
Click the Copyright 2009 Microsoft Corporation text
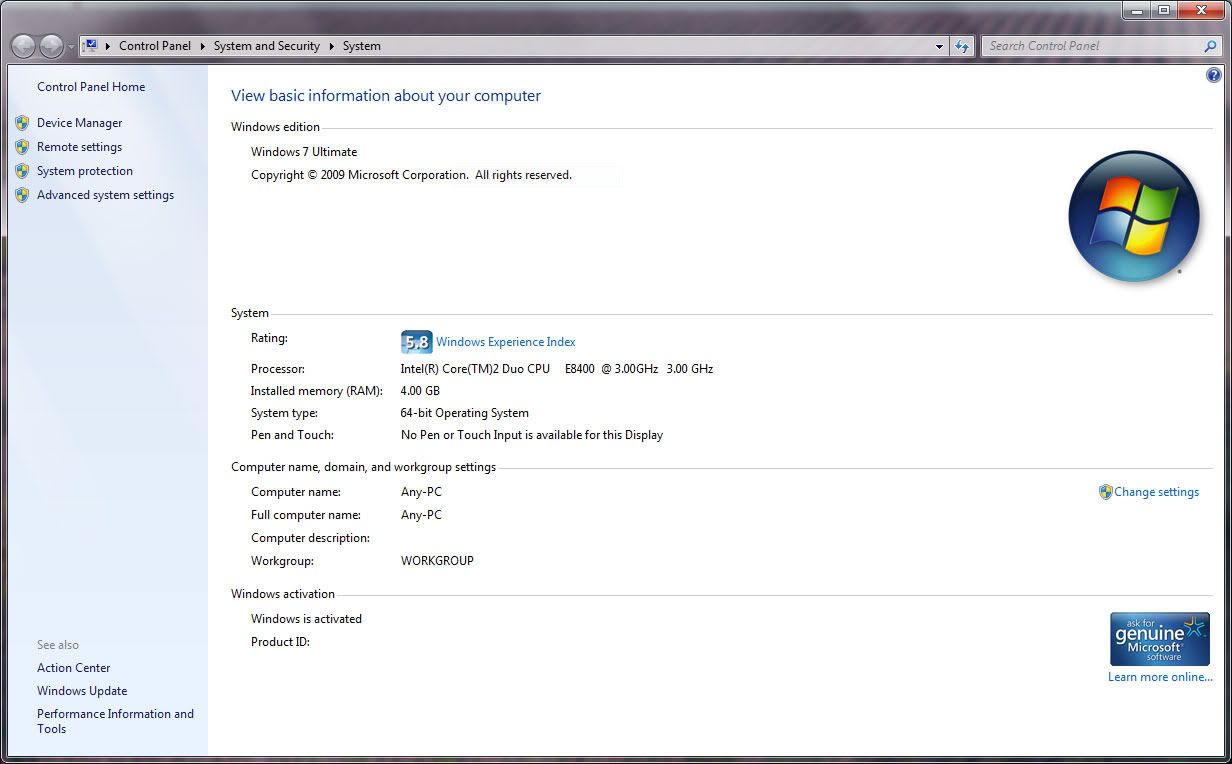point(411,175)
